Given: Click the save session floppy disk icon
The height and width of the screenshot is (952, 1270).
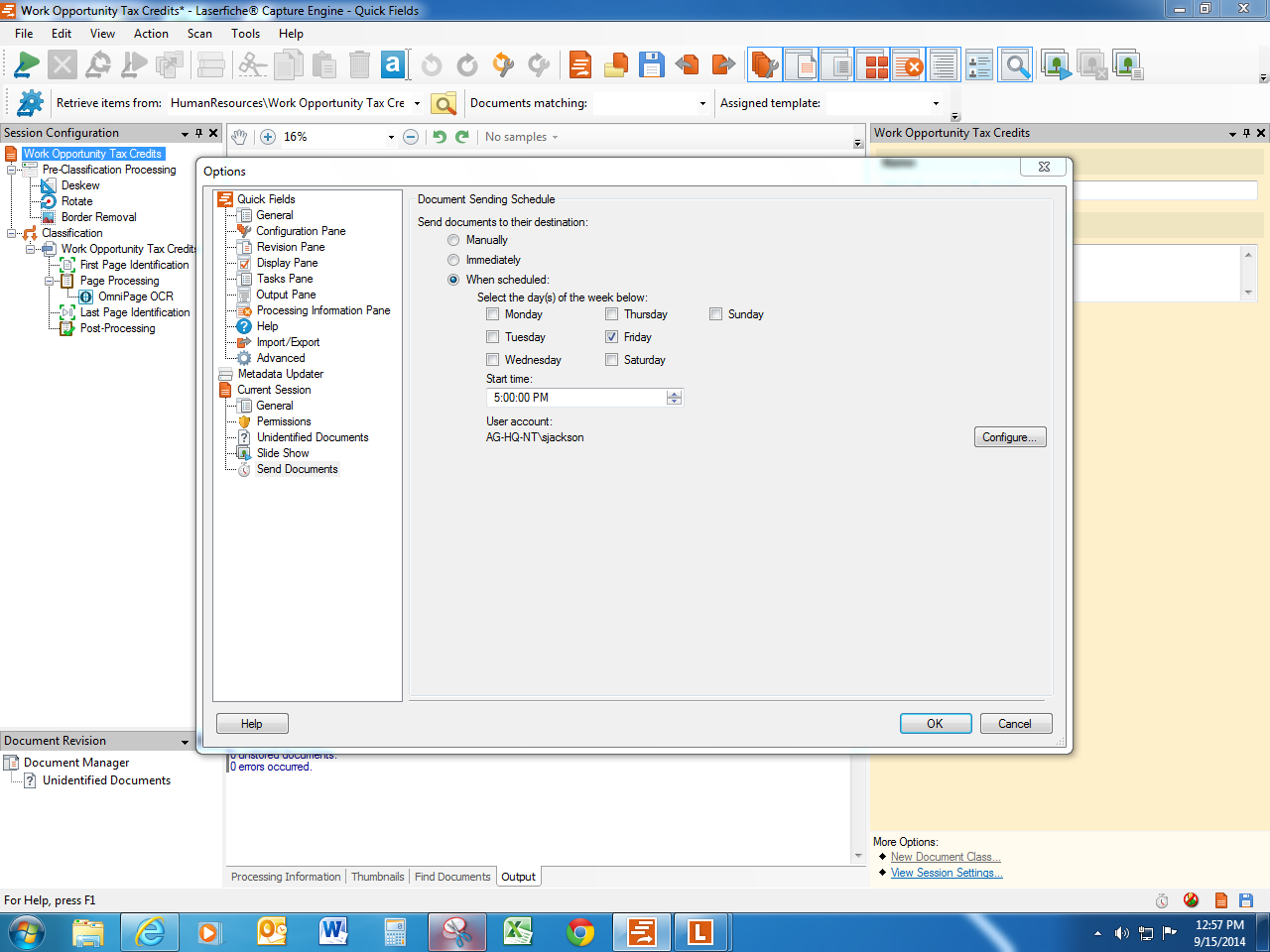Looking at the screenshot, I should 651,65.
